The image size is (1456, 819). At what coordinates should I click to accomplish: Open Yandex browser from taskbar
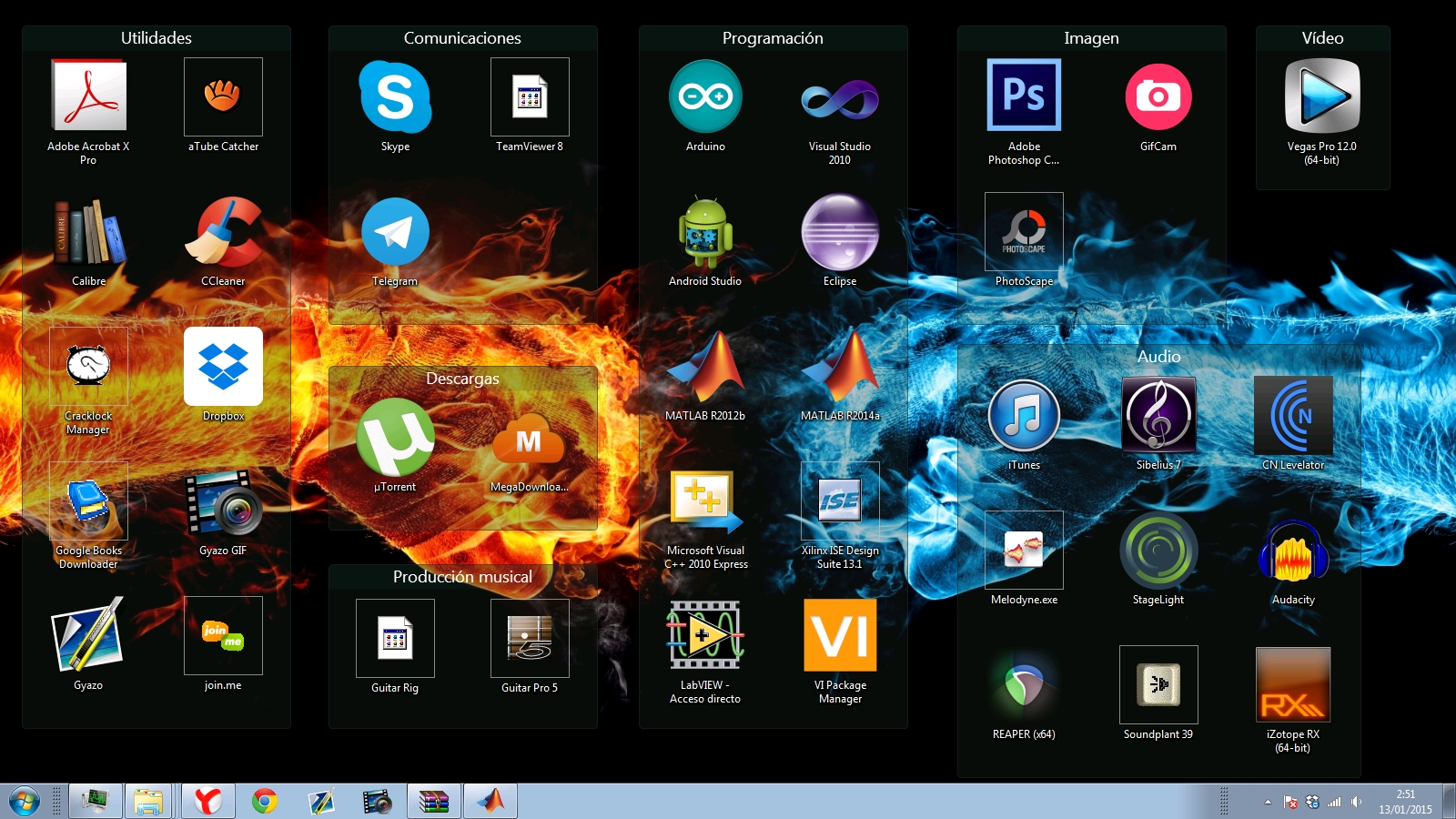point(207,801)
